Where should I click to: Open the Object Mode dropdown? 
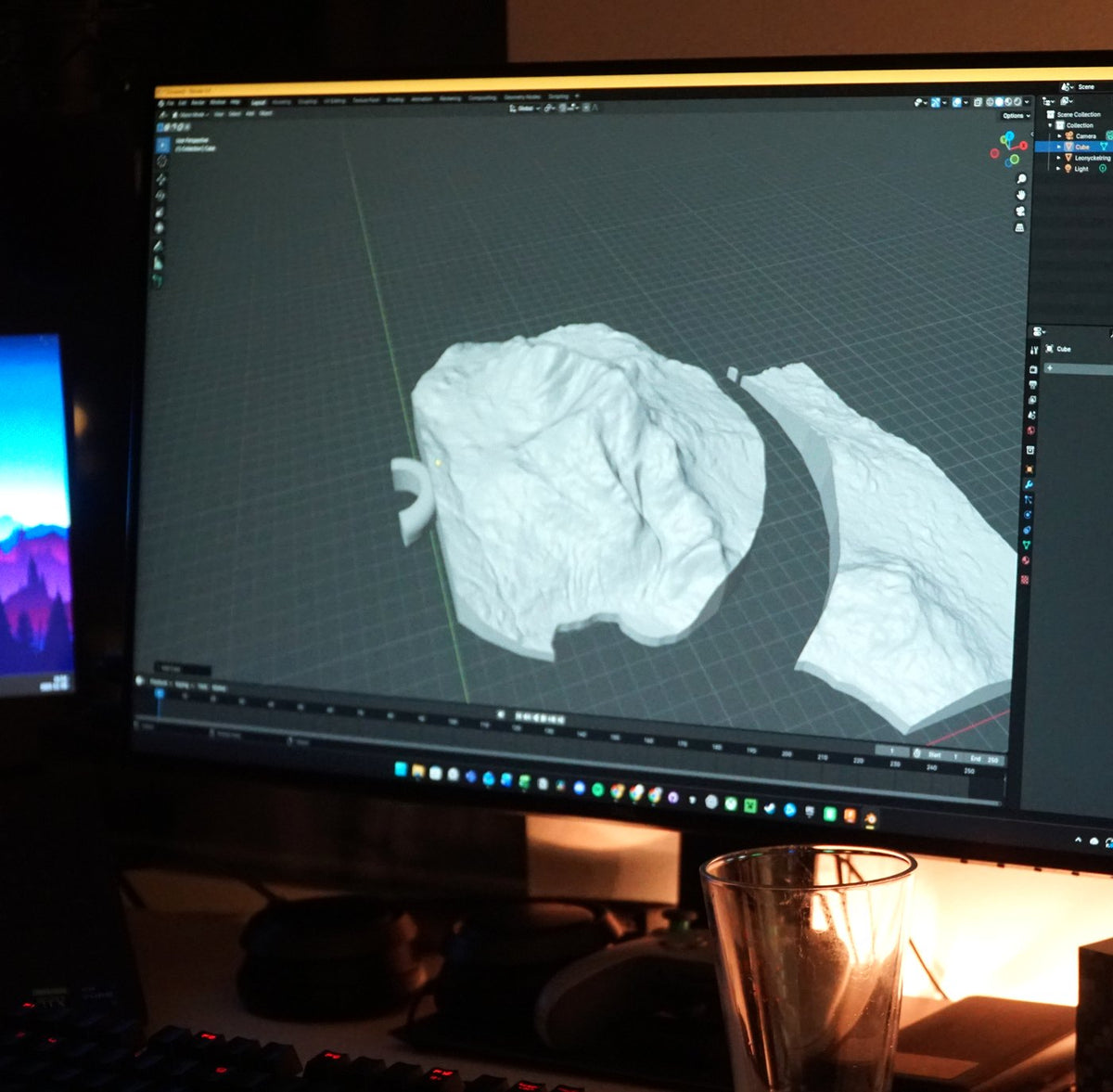(x=190, y=115)
